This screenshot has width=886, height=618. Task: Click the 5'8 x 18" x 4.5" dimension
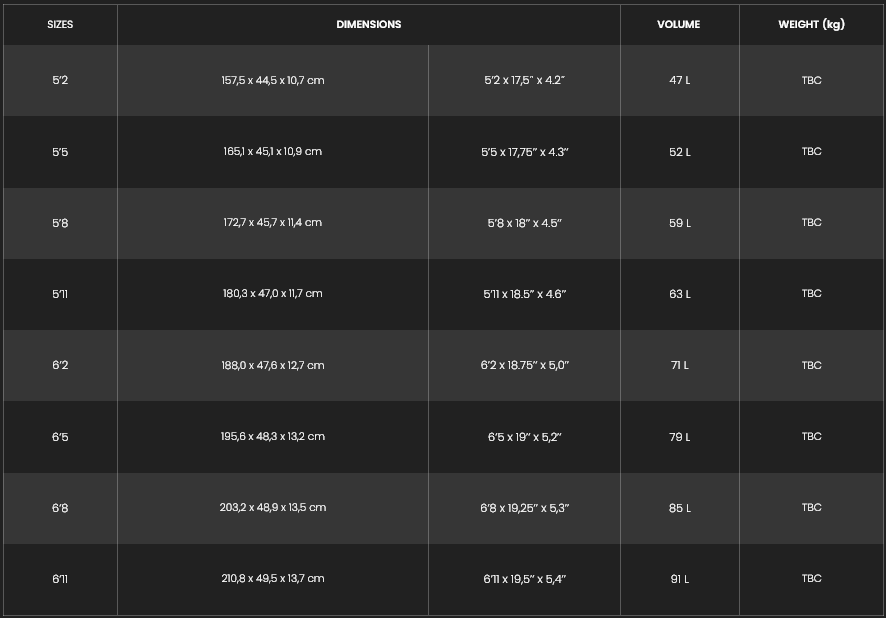coord(524,223)
